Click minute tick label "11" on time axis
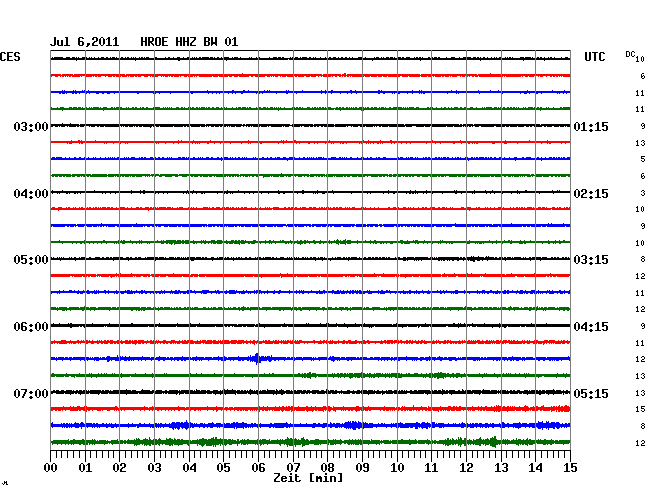The image size is (650, 494). [x=431, y=467]
